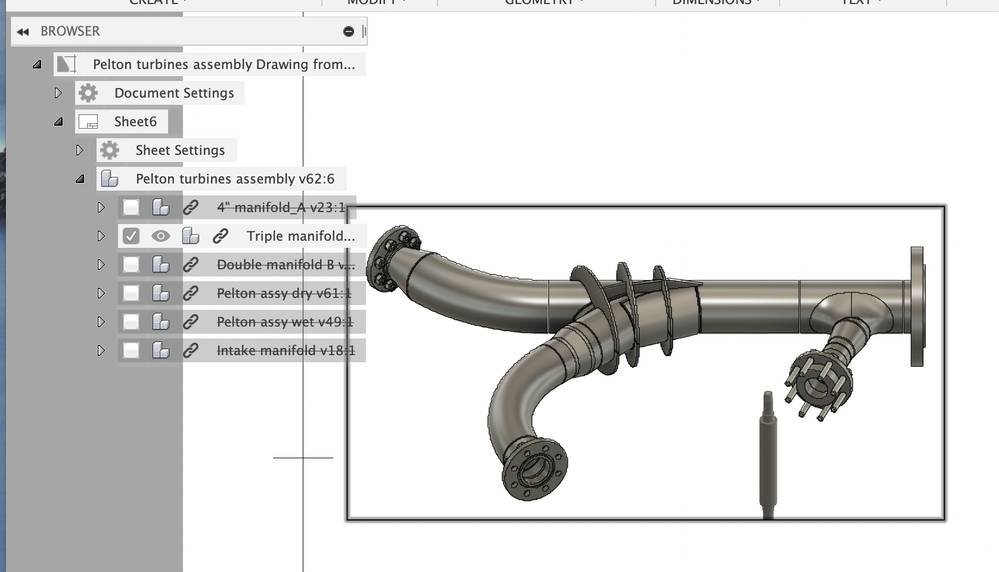Click the component icon in the Intake manifold row

pos(161,351)
